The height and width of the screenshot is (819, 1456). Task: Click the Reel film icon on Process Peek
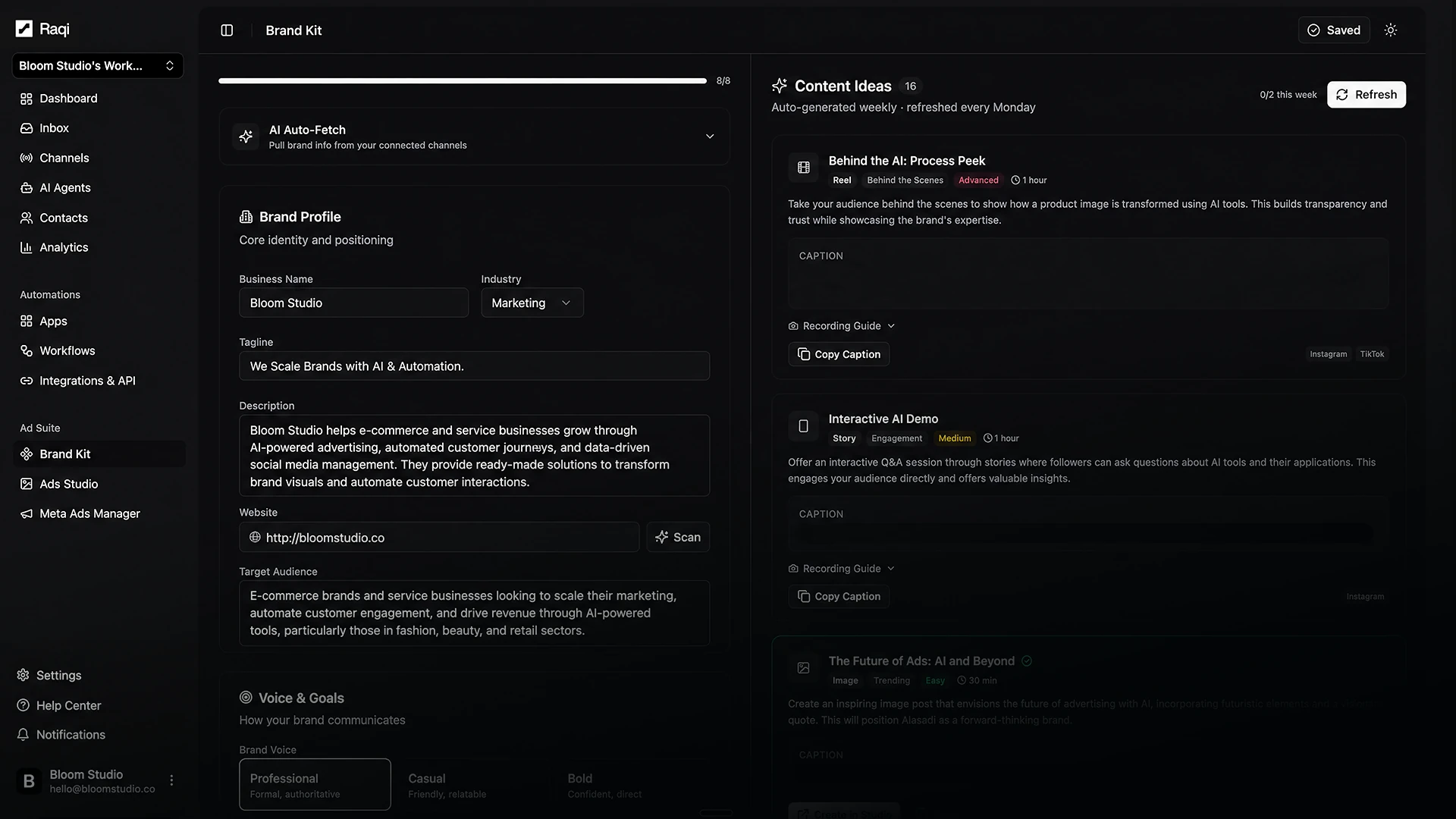click(804, 168)
